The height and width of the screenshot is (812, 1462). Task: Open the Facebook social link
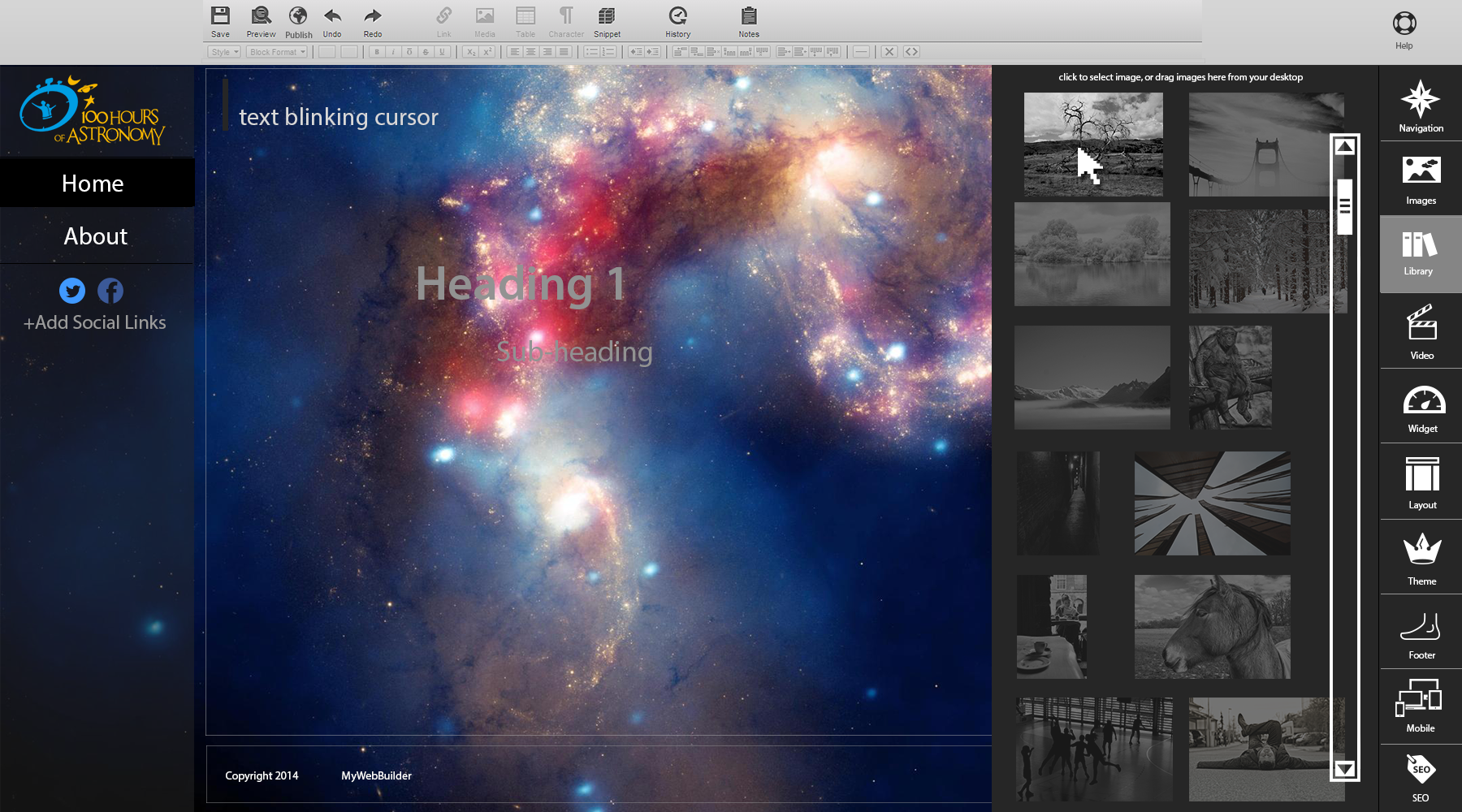coord(110,291)
